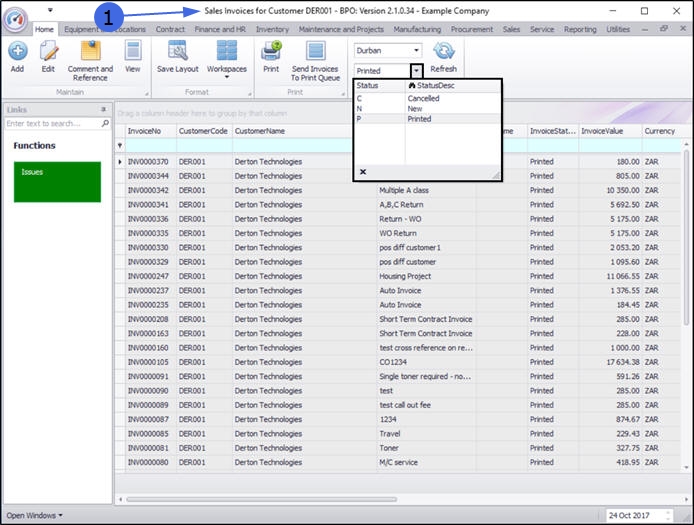Open the Home ribbon tab
The width and height of the screenshot is (694, 525).
pyautogui.click(x=44, y=29)
